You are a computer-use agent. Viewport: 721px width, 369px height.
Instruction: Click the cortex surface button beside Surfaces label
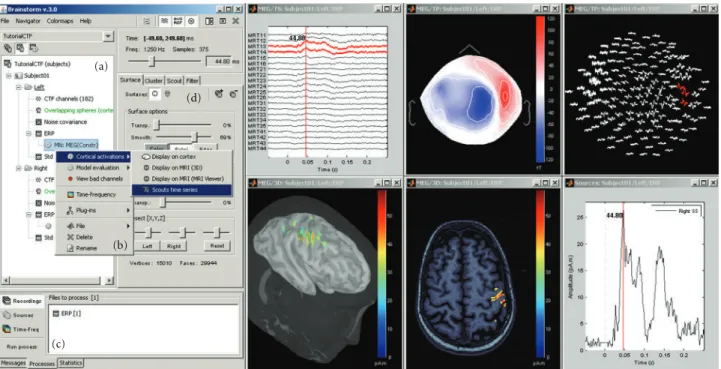coord(155,93)
